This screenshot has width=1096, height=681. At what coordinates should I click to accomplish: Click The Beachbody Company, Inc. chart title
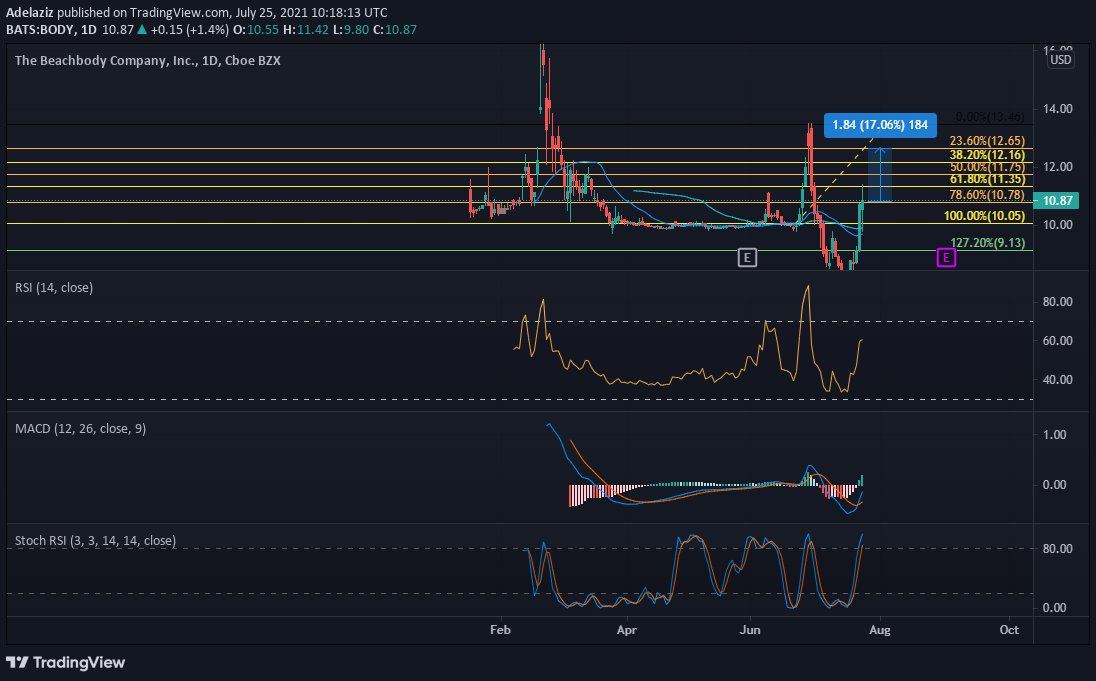[x=147, y=61]
